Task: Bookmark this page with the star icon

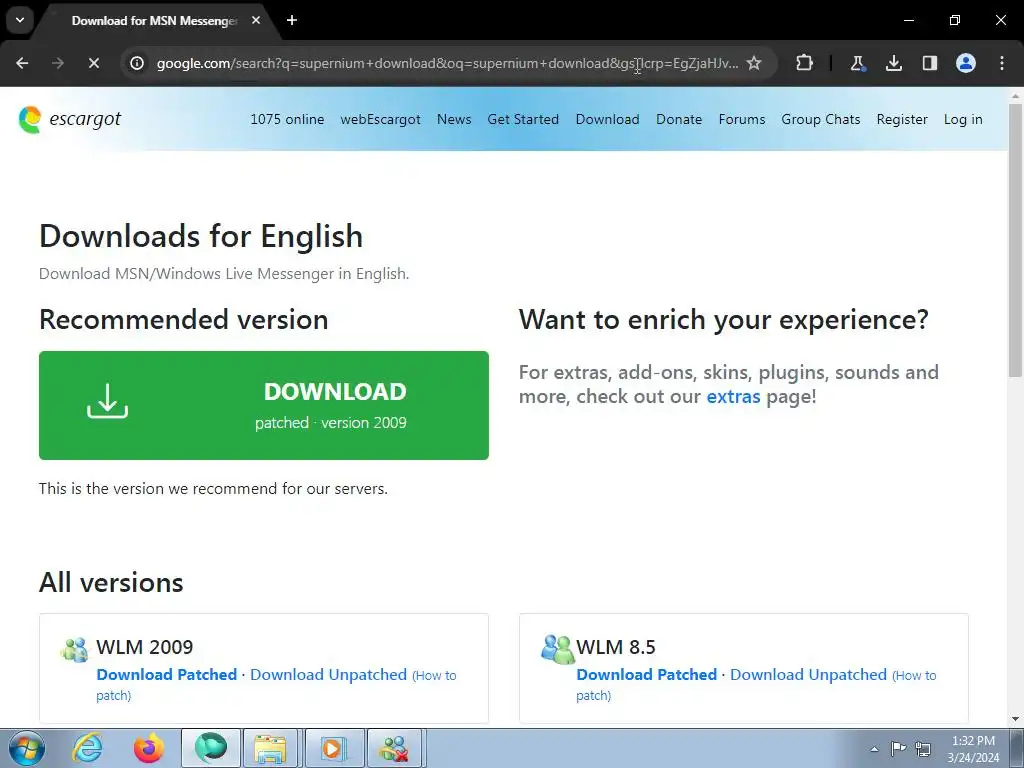Action: click(754, 63)
